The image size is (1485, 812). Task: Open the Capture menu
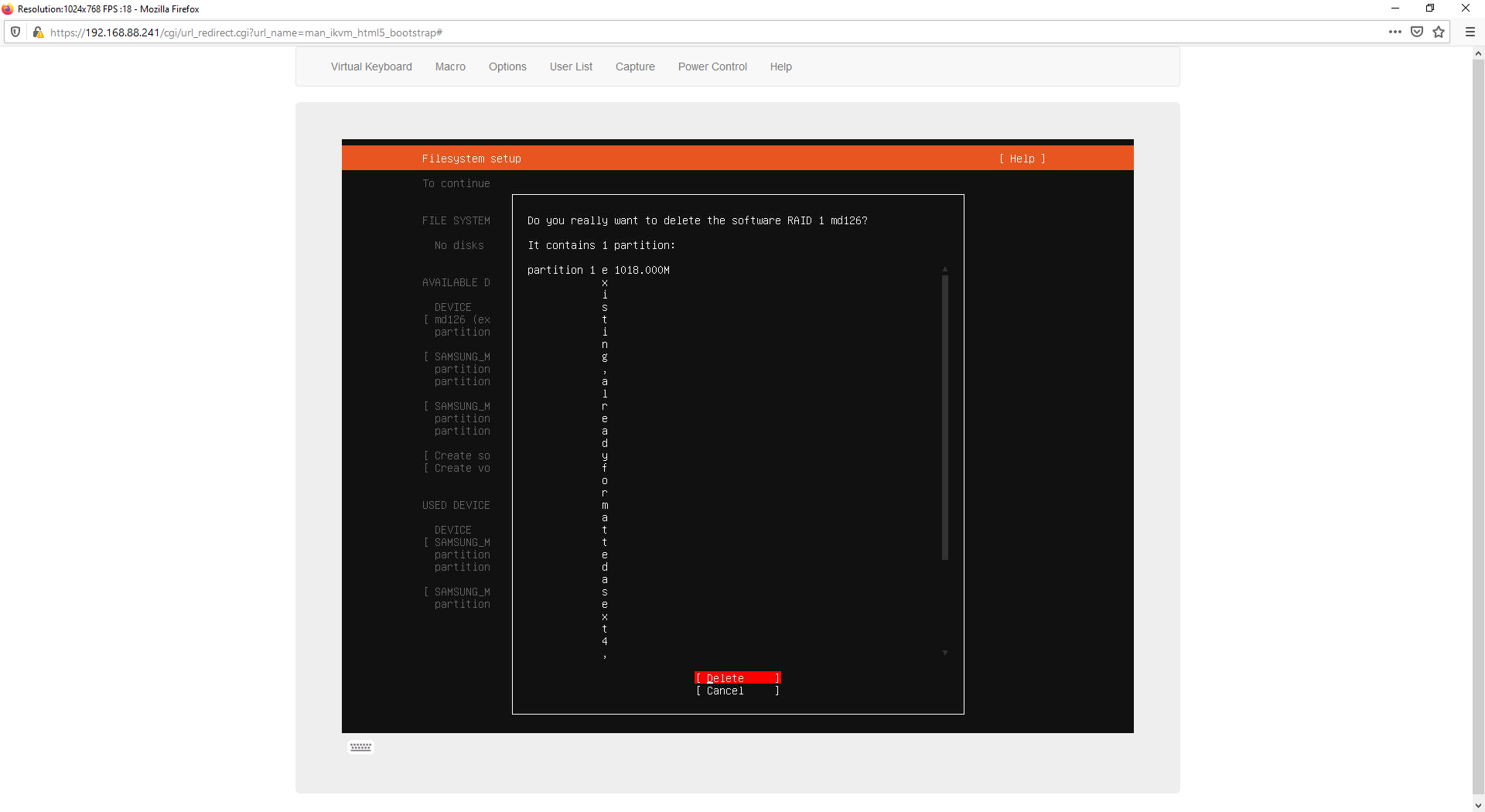click(635, 67)
